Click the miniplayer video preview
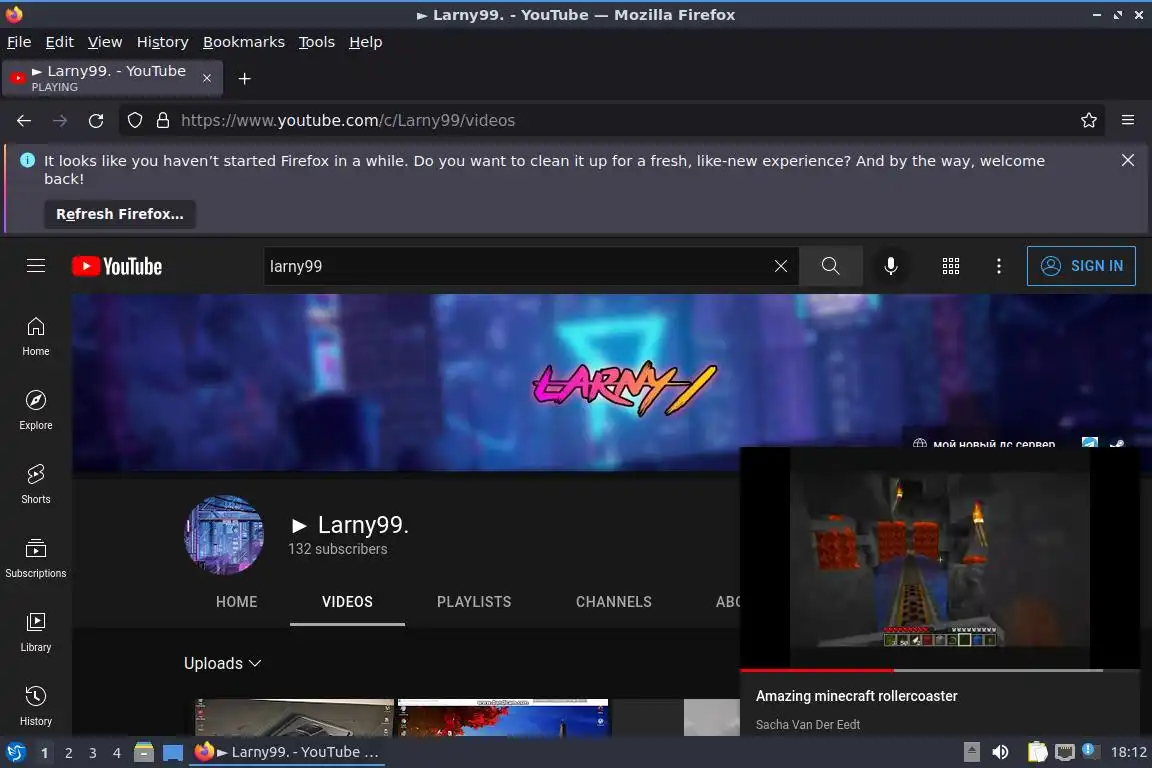Screen dimensions: 1152x768 tap(940, 559)
